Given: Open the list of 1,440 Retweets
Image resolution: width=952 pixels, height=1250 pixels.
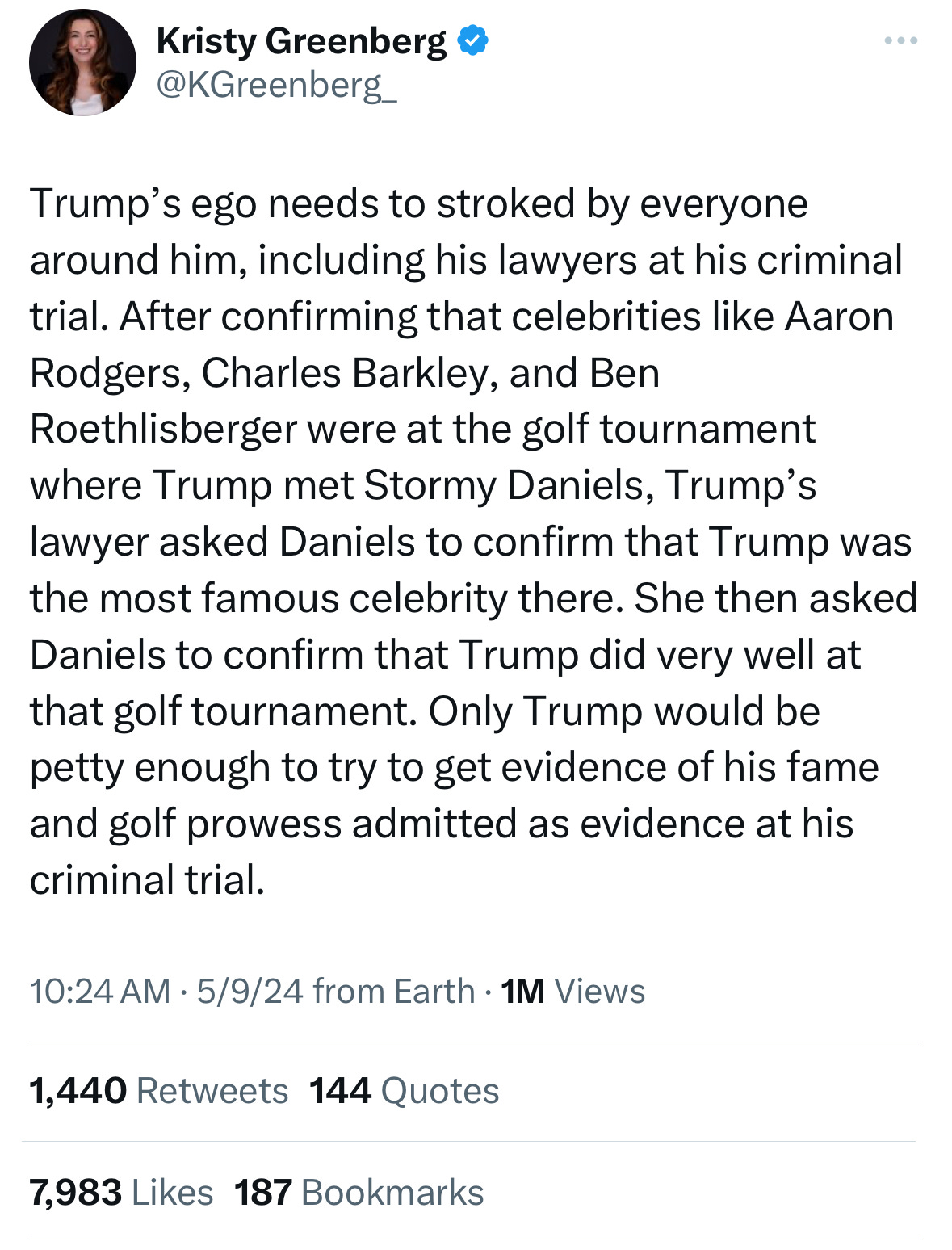Looking at the screenshot, I should pos(159,1091).
